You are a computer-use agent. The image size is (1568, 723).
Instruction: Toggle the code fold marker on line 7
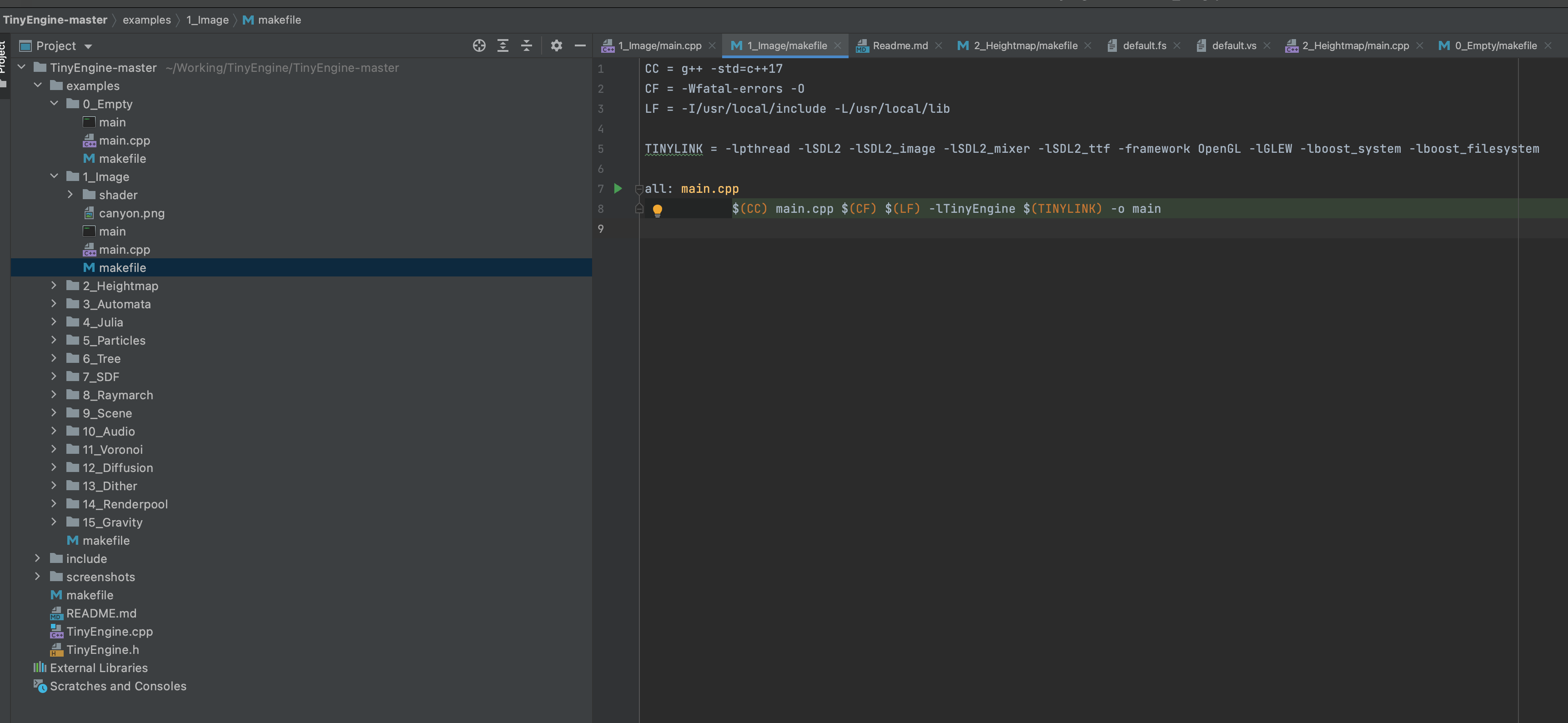click(x=639, y=189)
